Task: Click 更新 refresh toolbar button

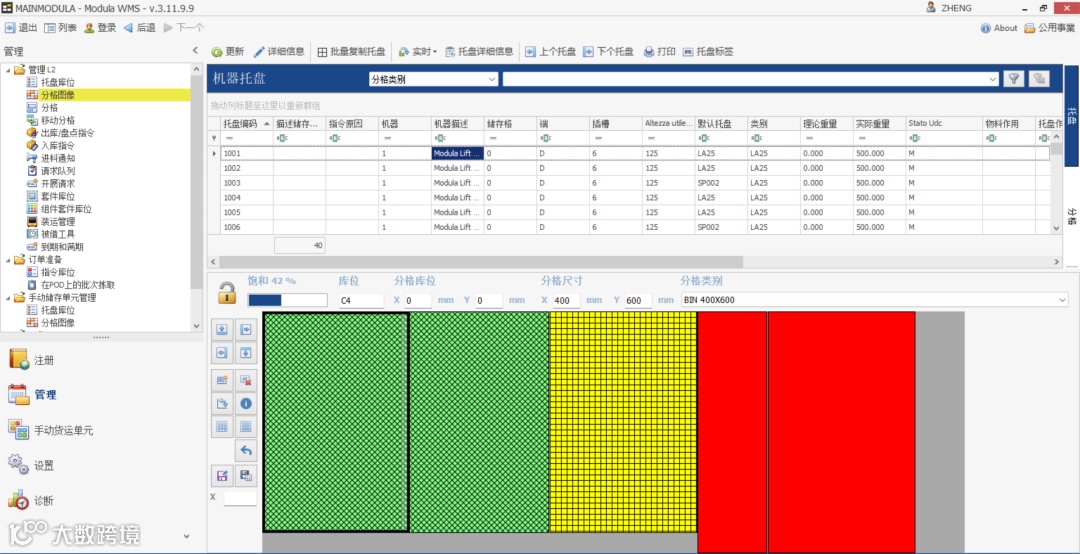Action: [227, 52]
